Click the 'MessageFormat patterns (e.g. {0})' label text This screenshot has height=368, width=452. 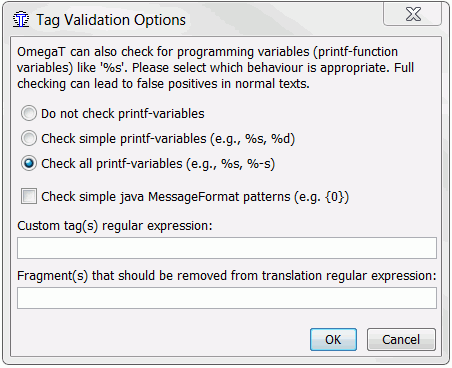click(248, 197)
